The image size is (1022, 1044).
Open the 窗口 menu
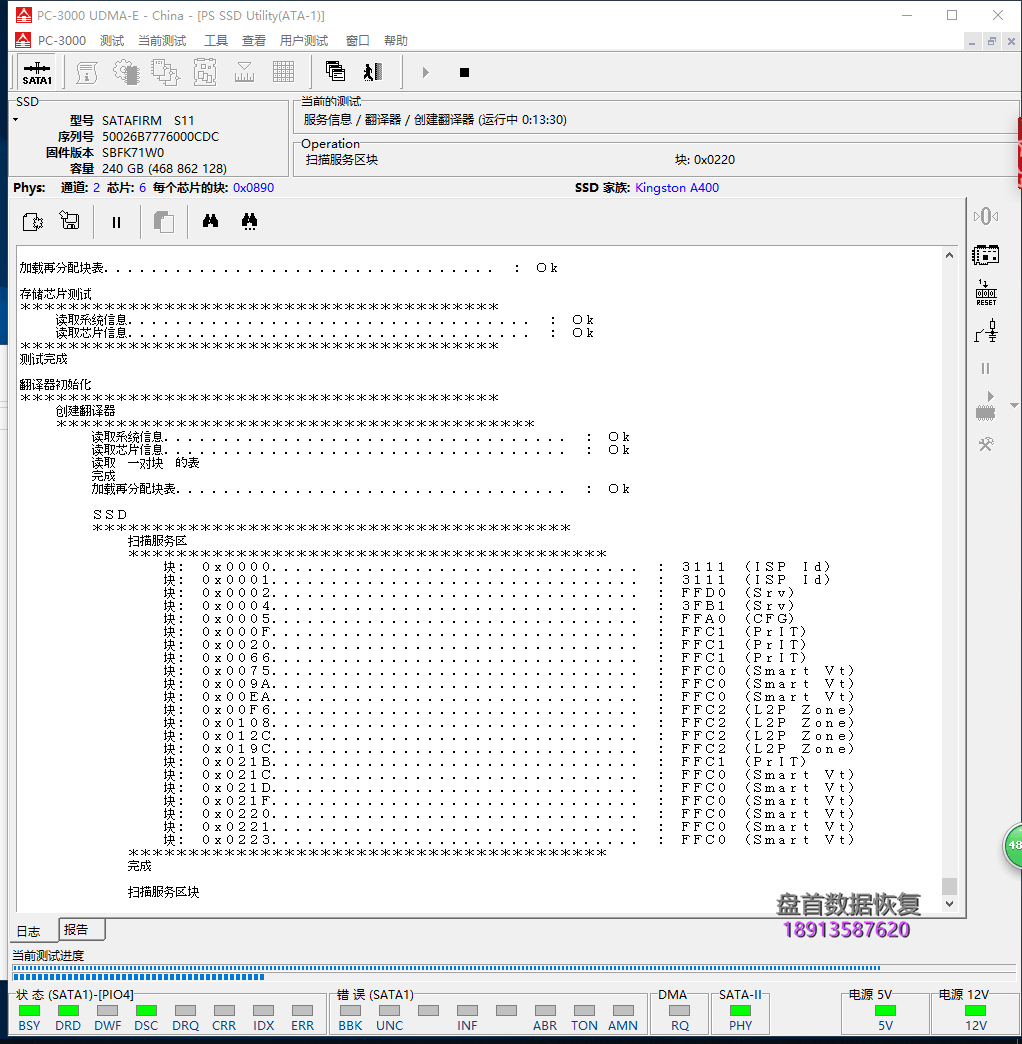point(358,41)
